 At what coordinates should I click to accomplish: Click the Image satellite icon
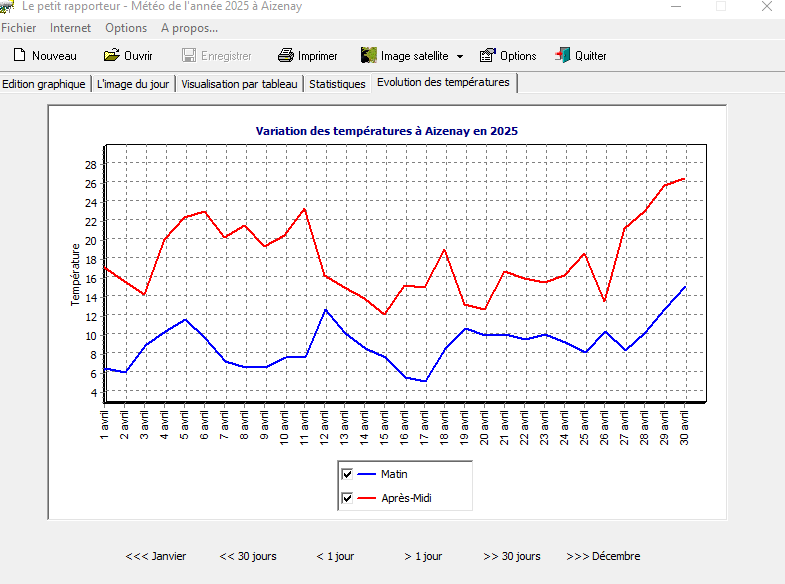click(368, 56)
